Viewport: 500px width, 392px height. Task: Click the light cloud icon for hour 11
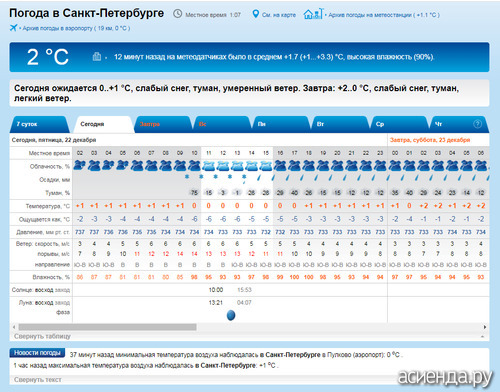coord(209,165)
